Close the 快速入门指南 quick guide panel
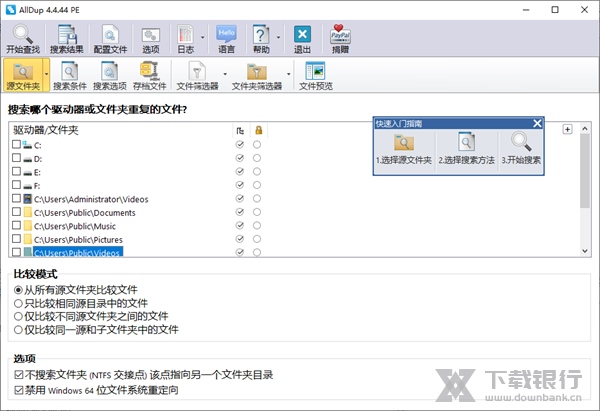This screenshot has height=411, width=600. [x=537, y=123]
